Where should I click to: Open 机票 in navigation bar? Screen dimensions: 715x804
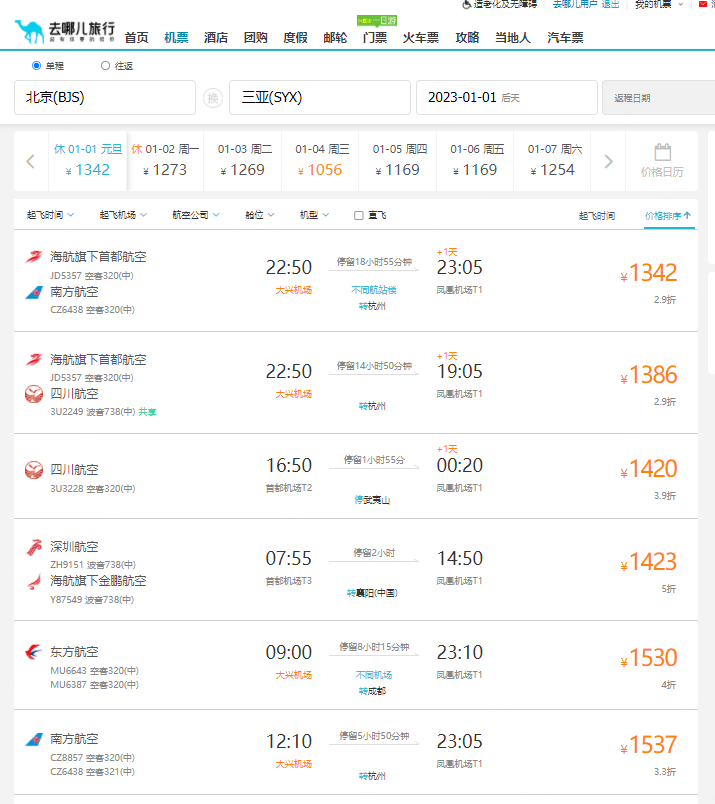[x=176, y=38]
